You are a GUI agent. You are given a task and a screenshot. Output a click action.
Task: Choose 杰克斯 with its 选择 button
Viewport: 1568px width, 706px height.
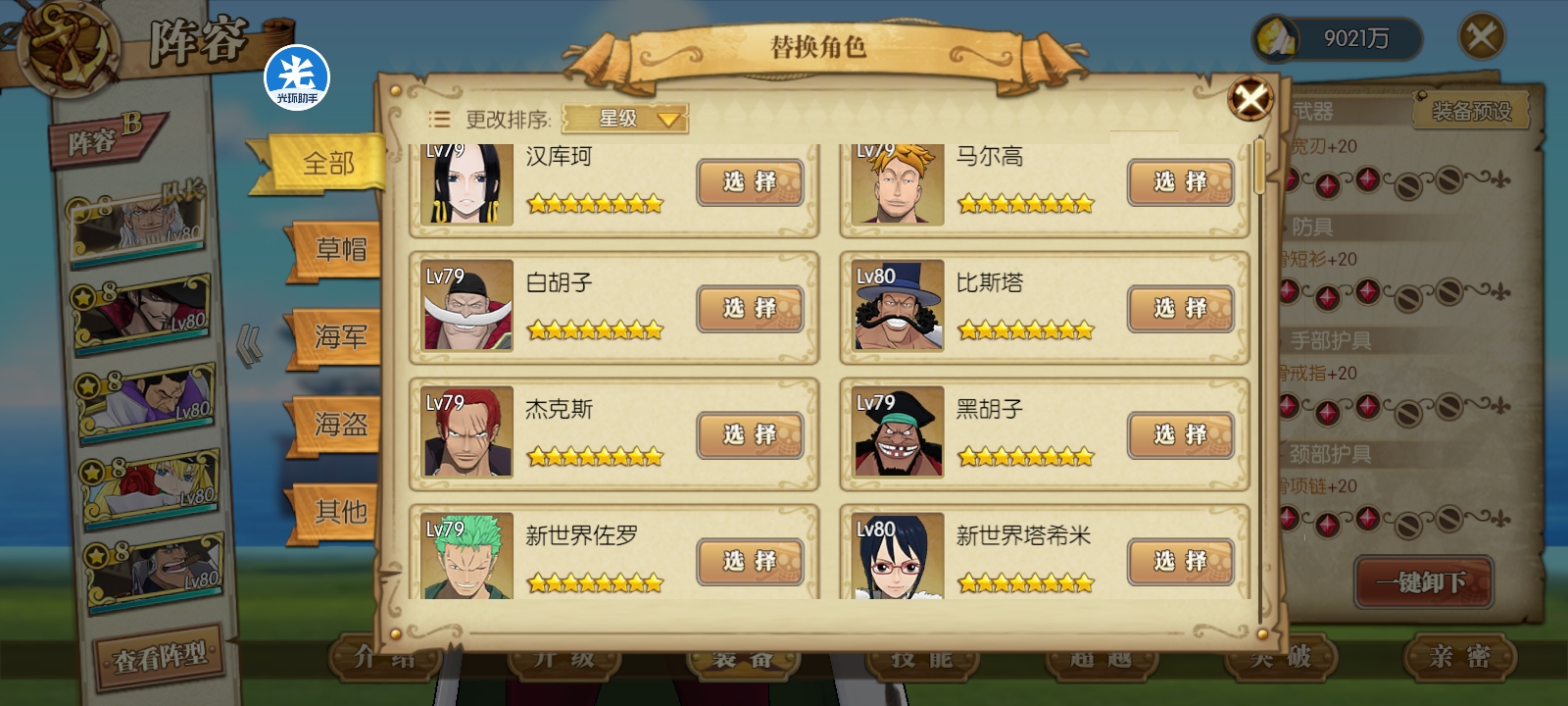751,434
